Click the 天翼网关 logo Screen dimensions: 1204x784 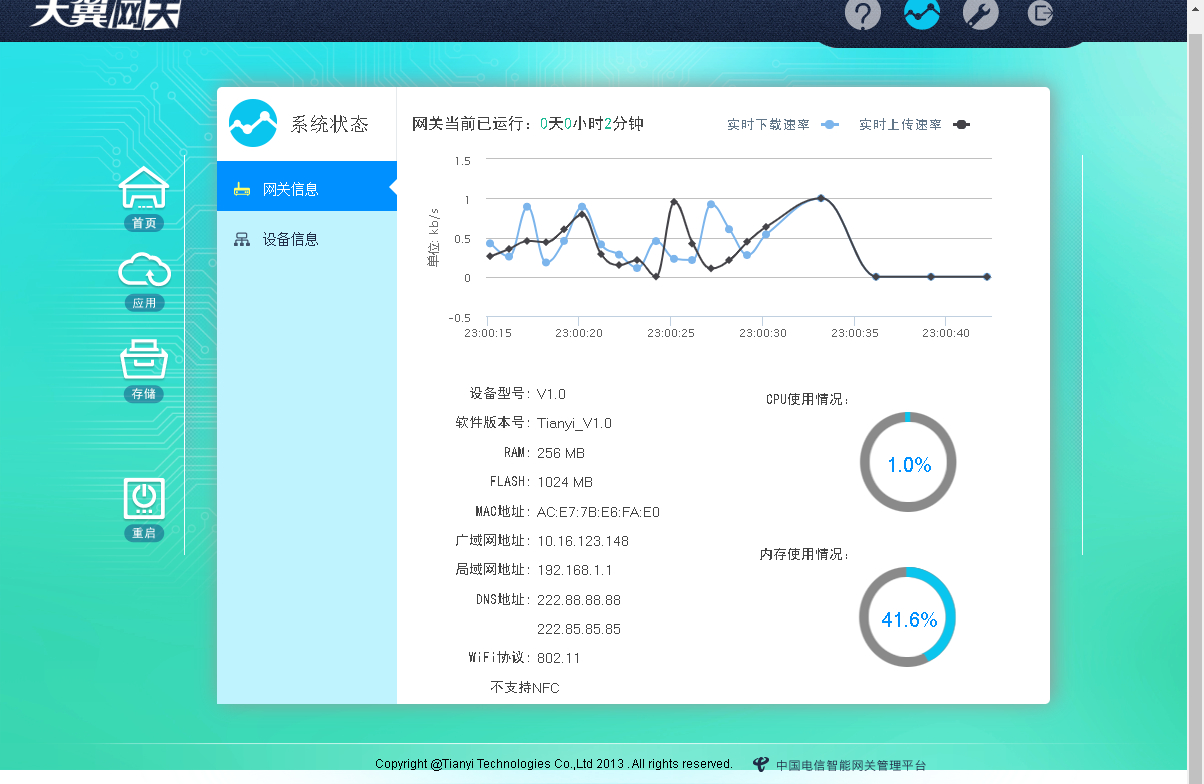pos(105,14)
